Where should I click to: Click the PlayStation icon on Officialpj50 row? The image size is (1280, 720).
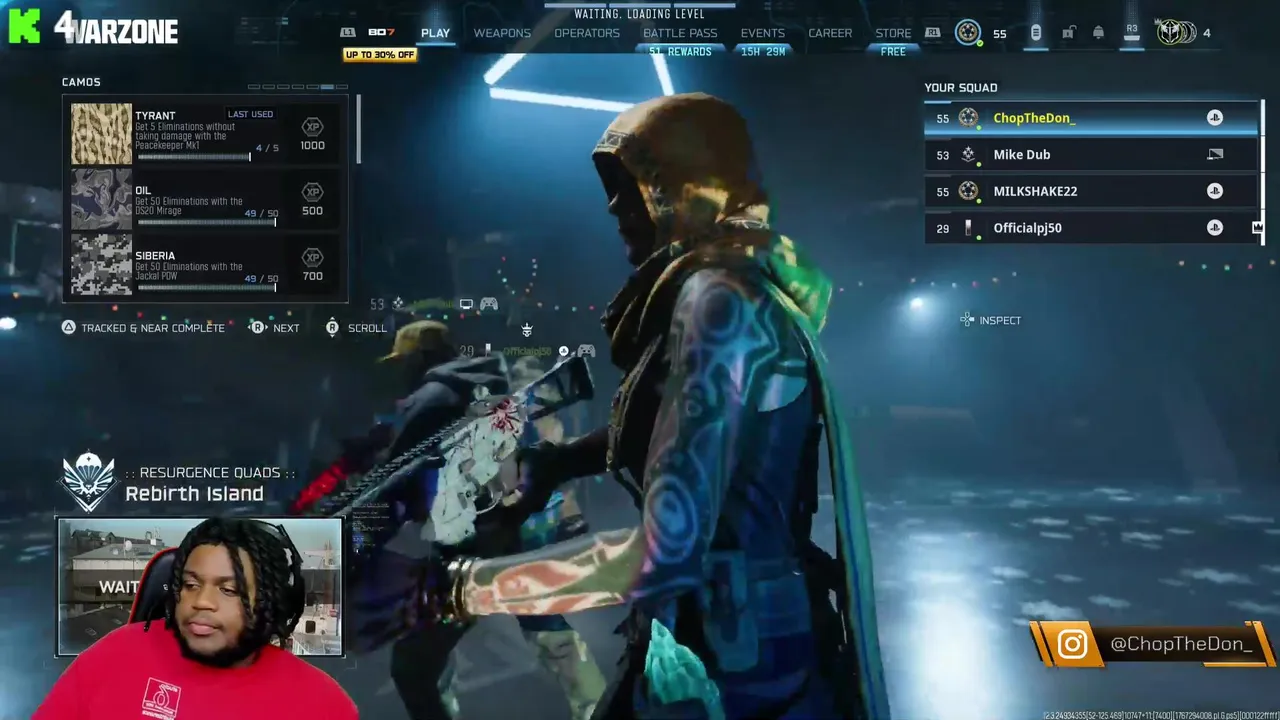click(1214, 228)
